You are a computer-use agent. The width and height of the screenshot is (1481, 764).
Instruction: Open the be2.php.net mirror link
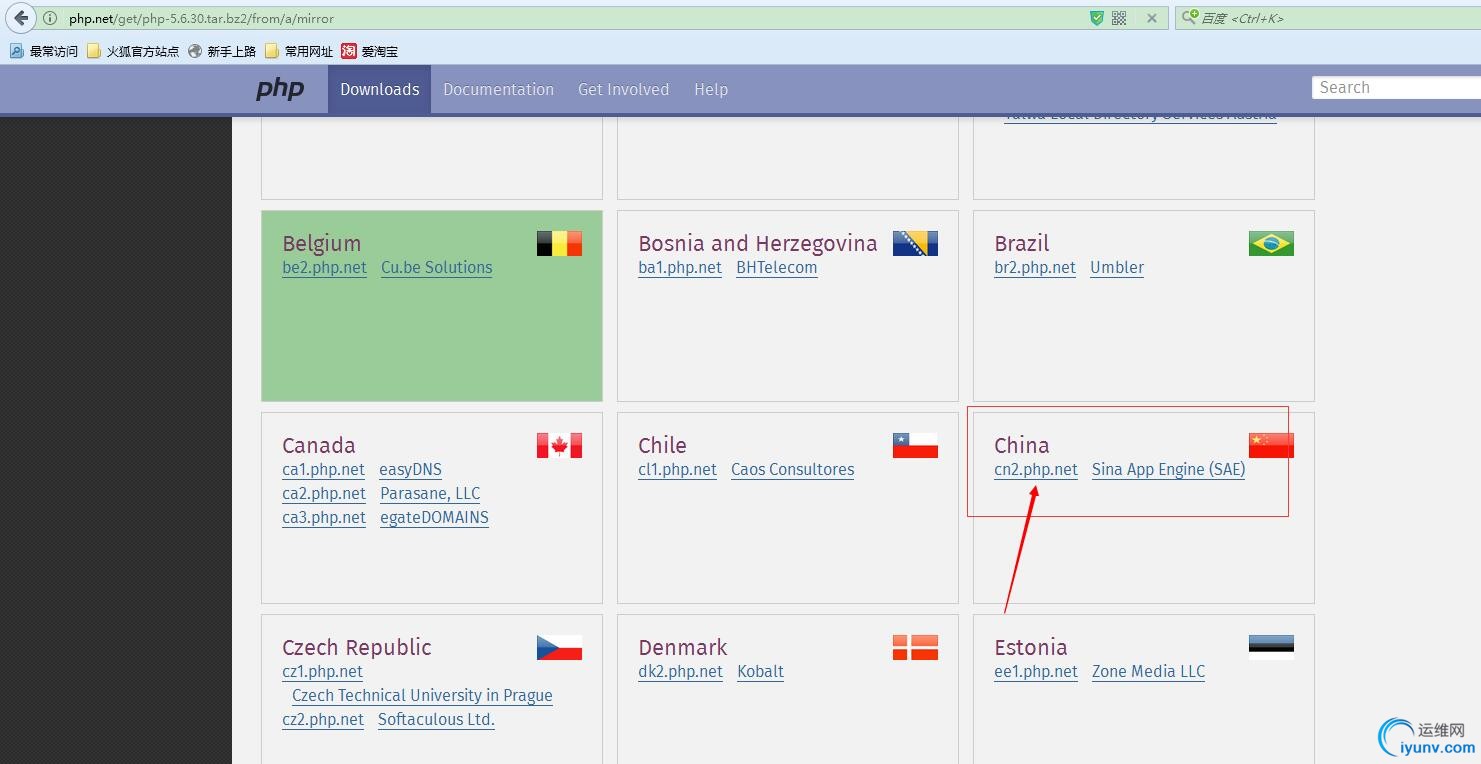coord(324,268)
